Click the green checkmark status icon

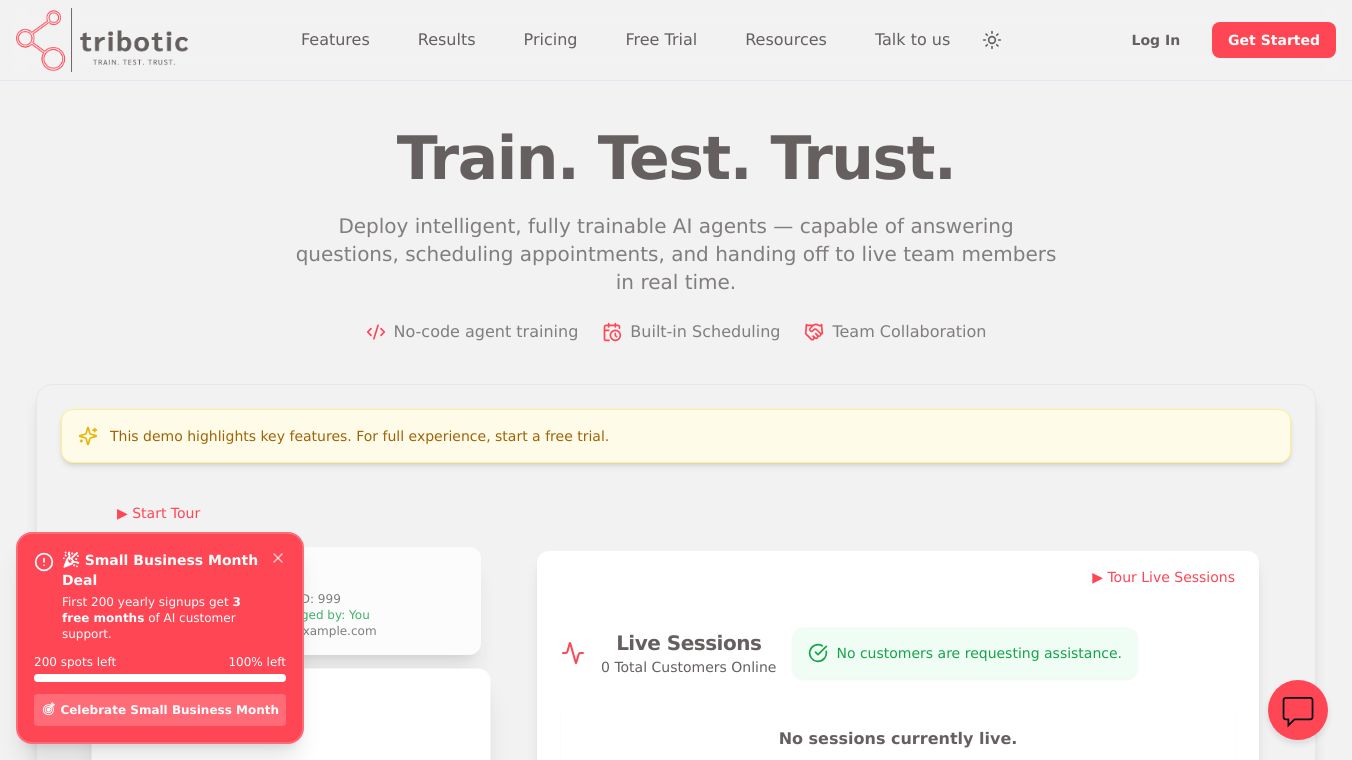(818, 653)
